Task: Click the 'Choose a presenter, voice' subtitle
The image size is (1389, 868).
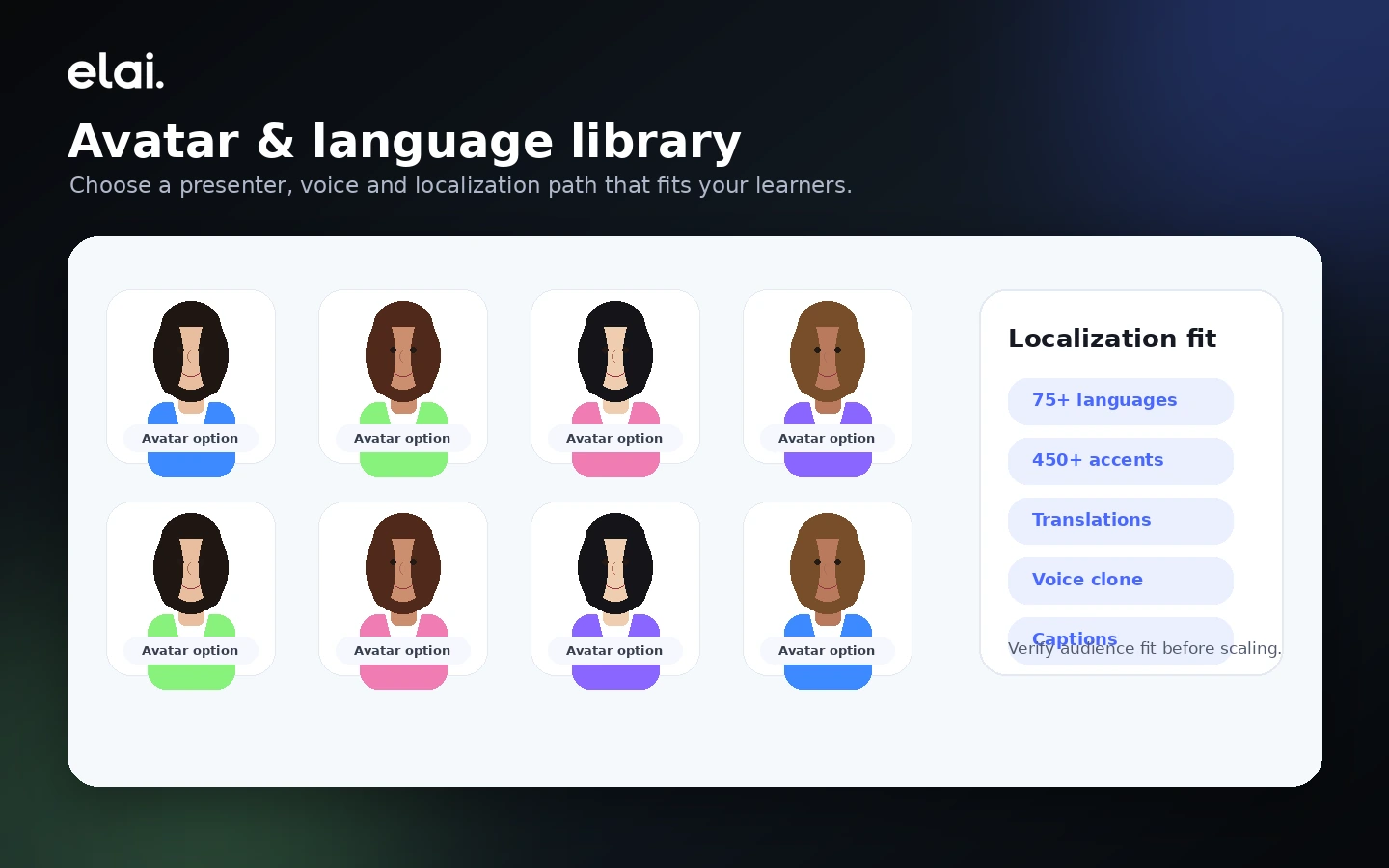Action: 461,185
